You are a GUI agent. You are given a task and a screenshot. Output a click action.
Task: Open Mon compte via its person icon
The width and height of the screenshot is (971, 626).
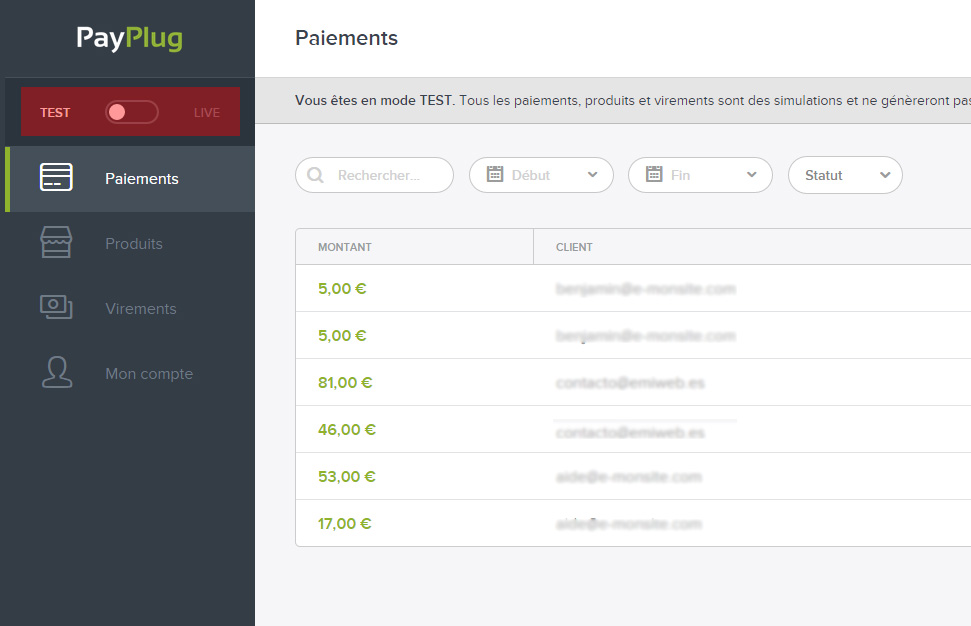pyautogui.click(x=56, y=372)
